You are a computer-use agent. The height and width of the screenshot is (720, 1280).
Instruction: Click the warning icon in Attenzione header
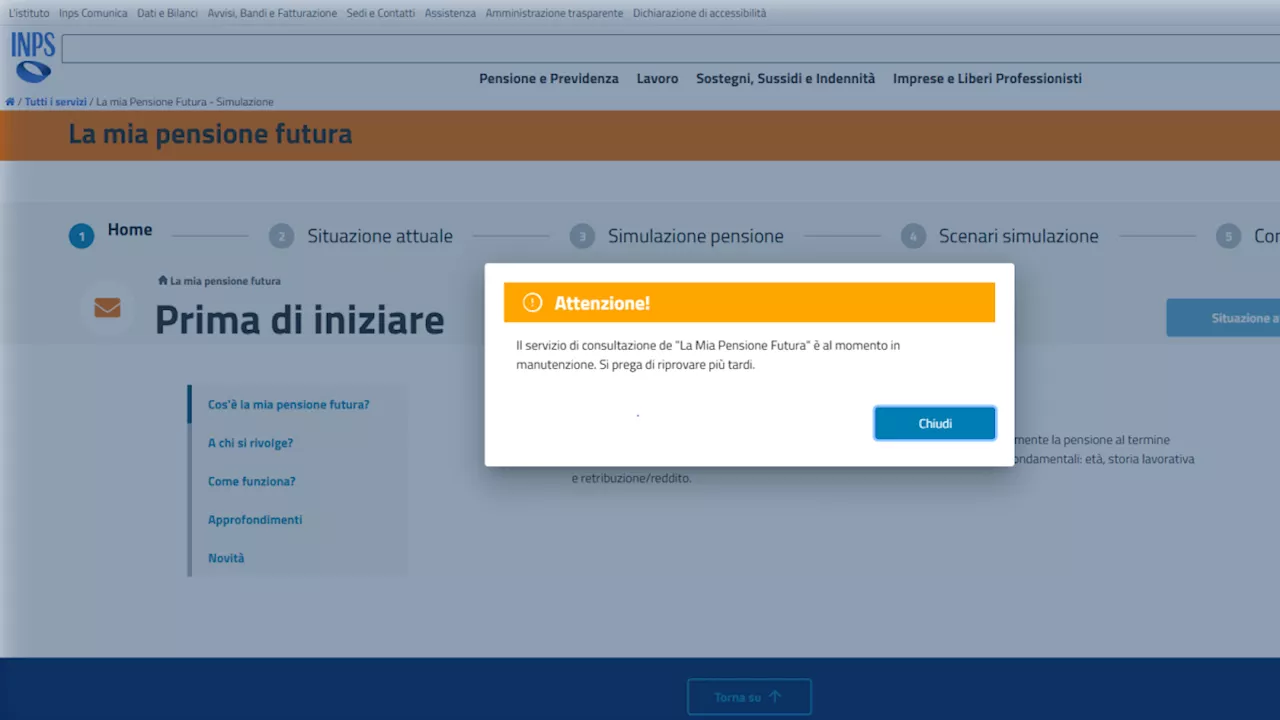pos(532,303)
